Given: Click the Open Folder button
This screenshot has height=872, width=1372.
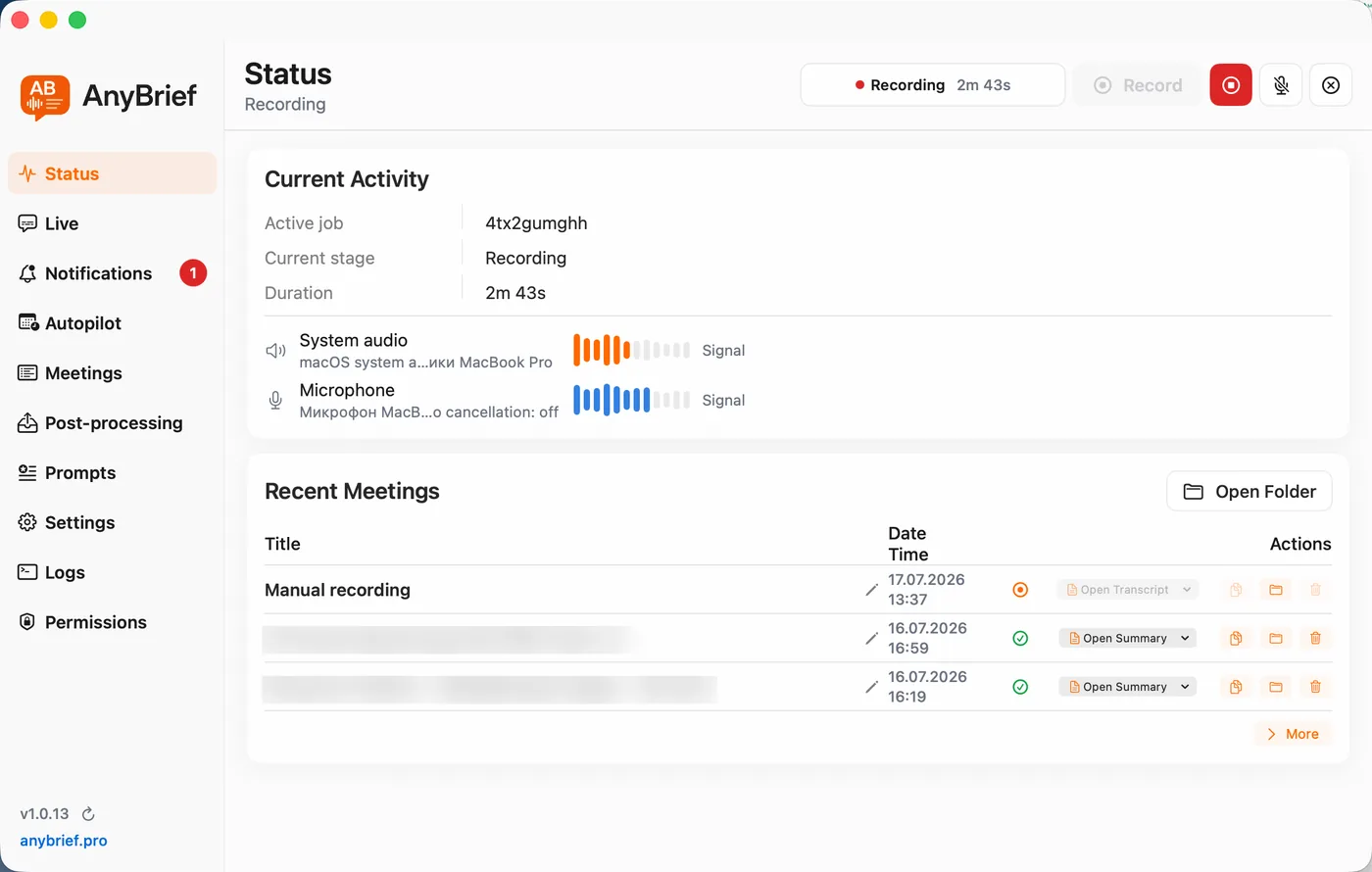Looking at the screenshot, I should [x=1249, y=492].
